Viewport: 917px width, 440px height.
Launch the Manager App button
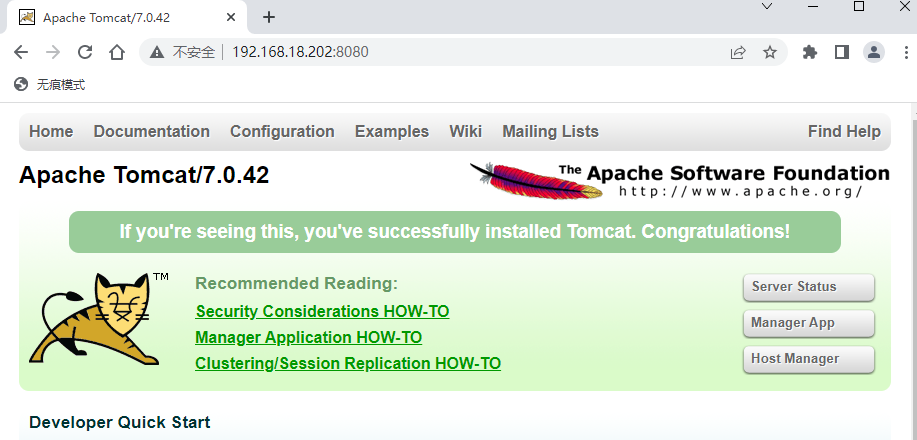pos(808,323)
